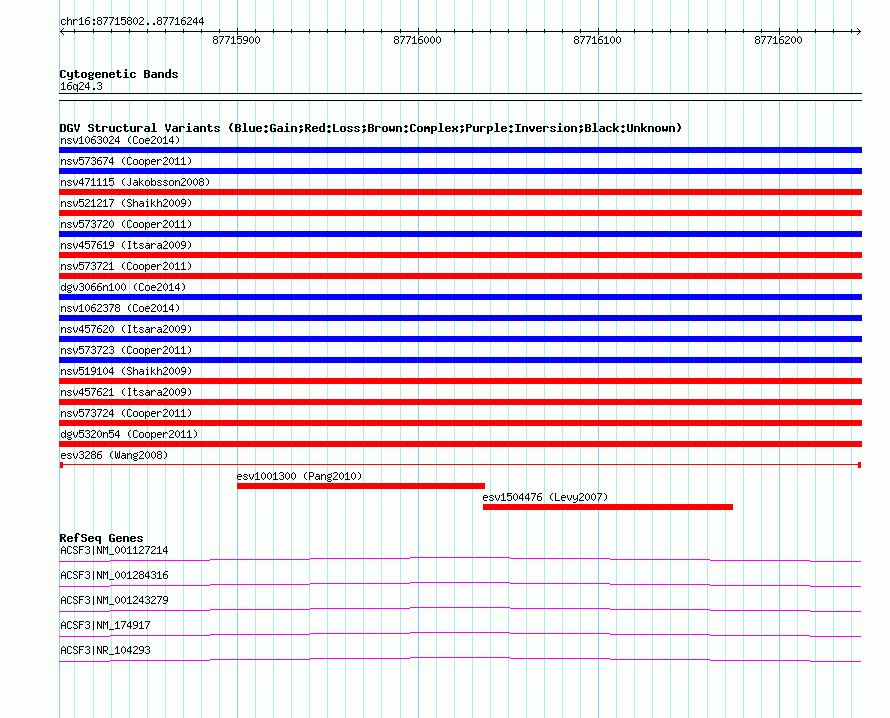This screenshot has height=718, width=890.
Task: Select nsv457620 (Itsara2009) label
Action: [x=126, y=329]
